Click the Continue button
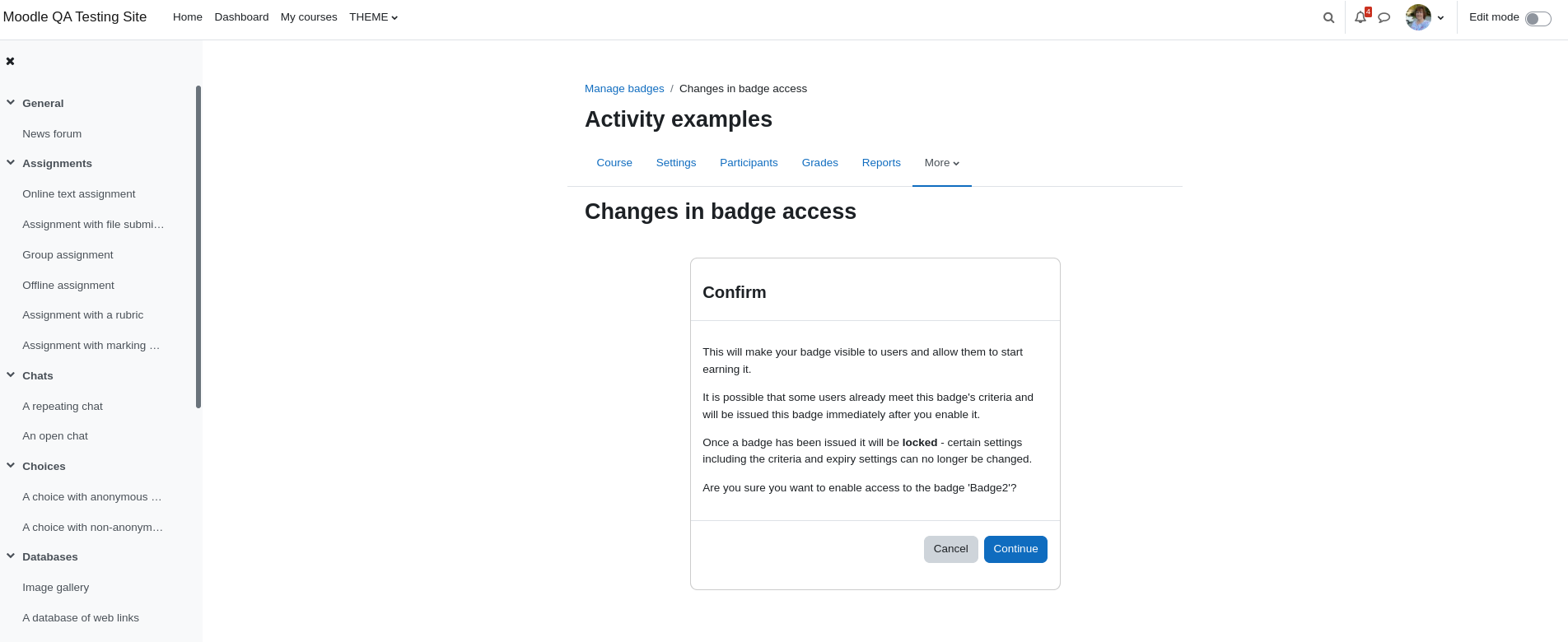Image resolution: width=1568 pixels, height=642 pixels. pyautogui.click(x=1015, y=549)
